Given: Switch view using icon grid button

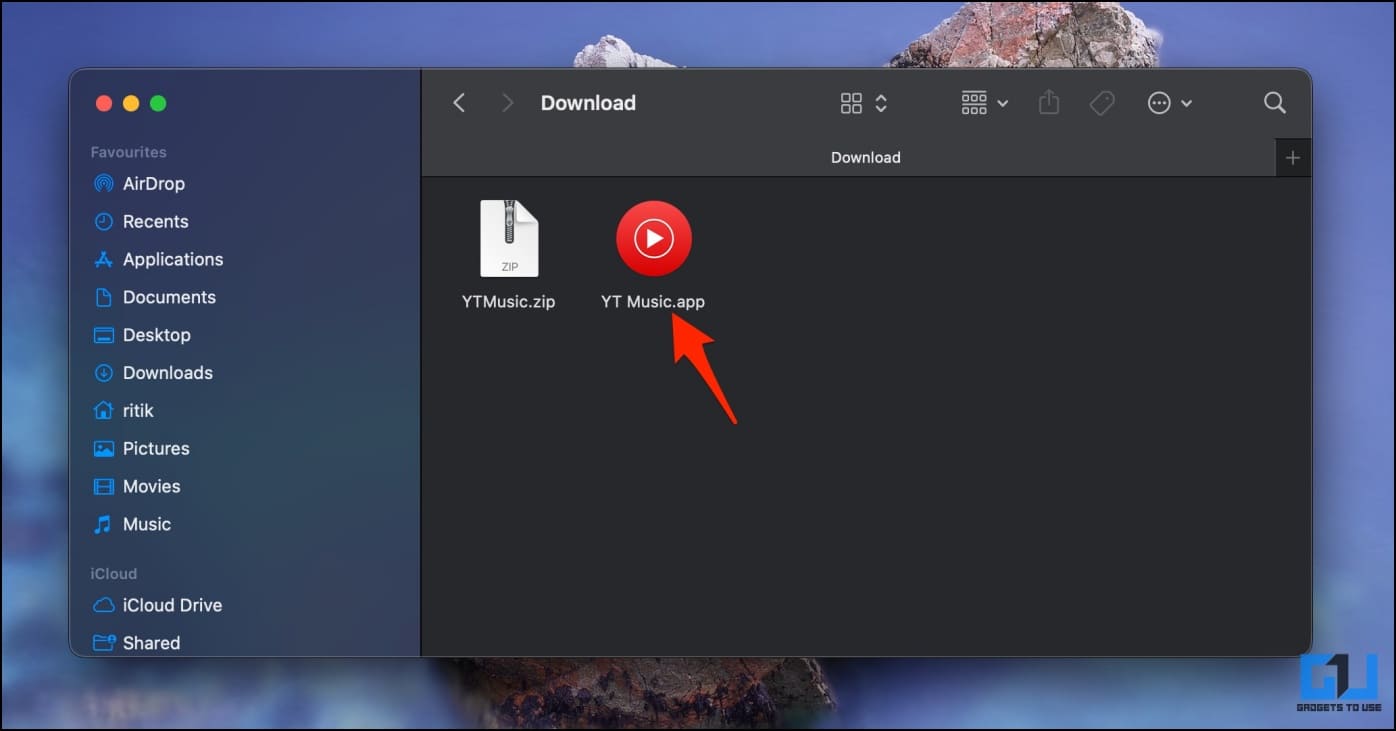Looking at the screenshot, I should coord(864,103).
